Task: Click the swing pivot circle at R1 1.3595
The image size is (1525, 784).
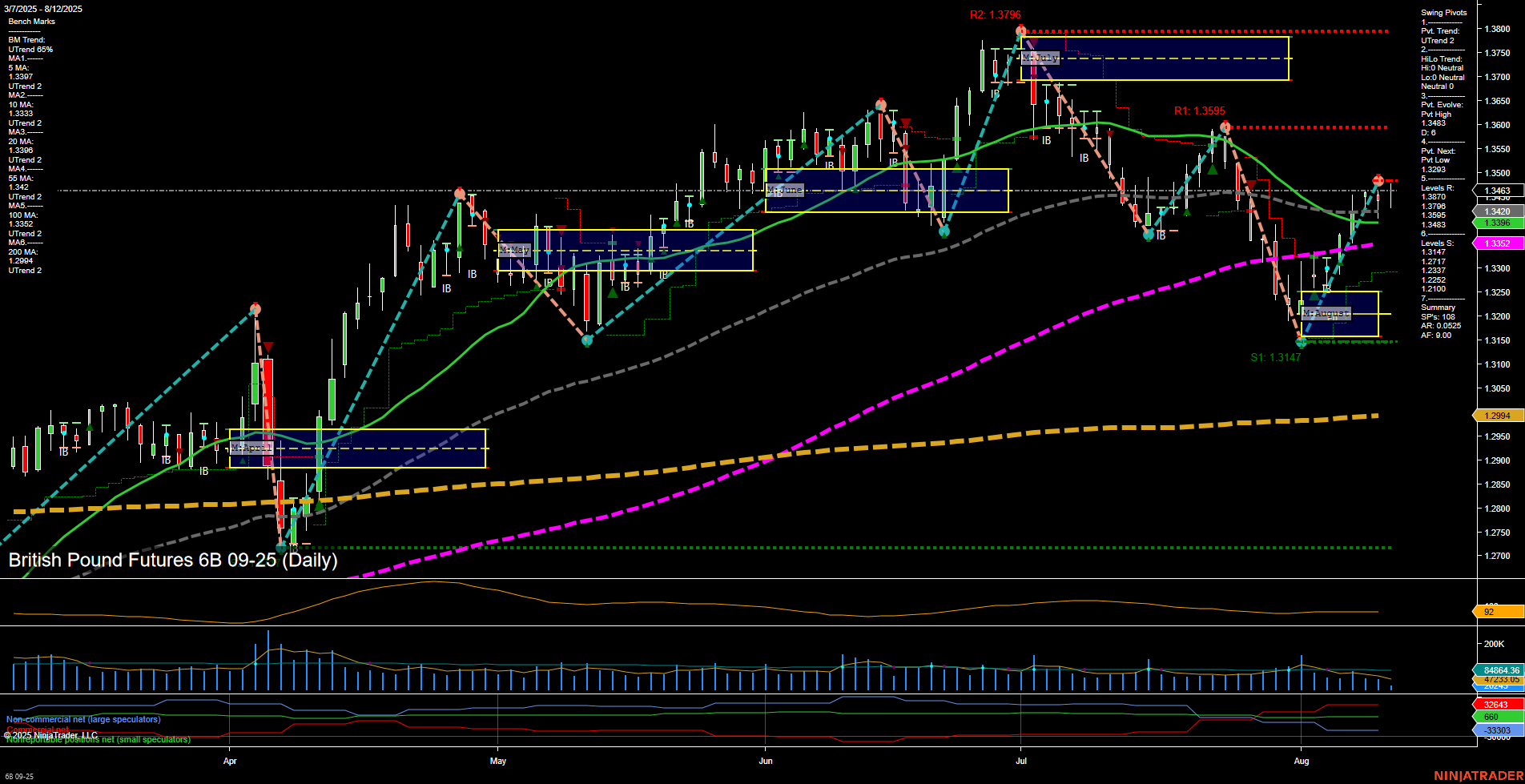Action: (x=1225, y=127)
